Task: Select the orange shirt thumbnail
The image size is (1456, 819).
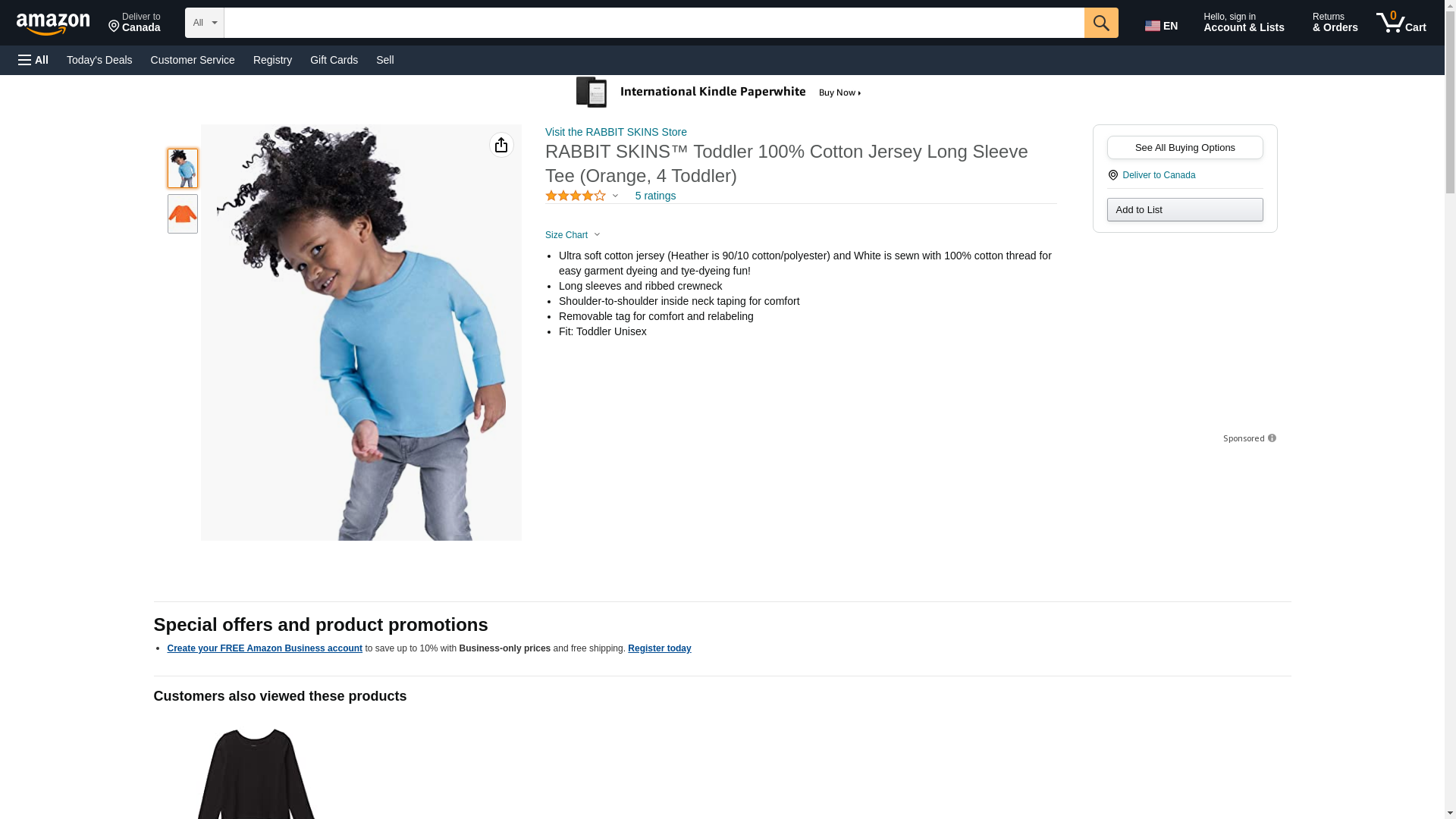Action: click(183, 214)
